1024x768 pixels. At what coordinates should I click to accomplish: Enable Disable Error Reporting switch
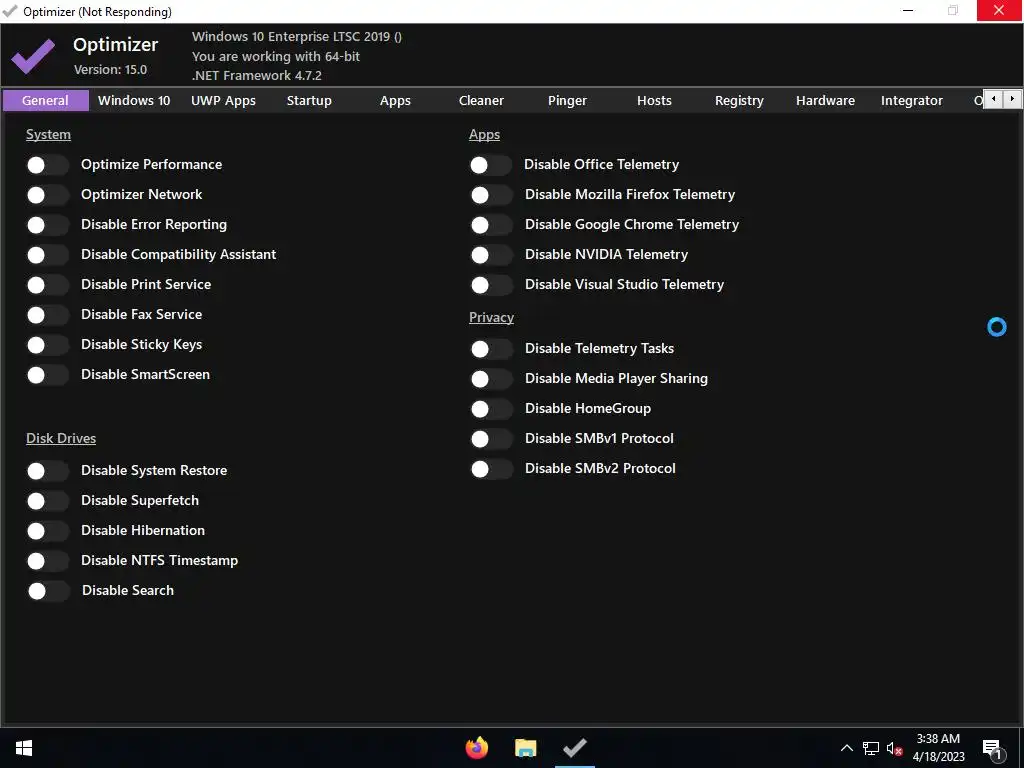click(47, 225)
